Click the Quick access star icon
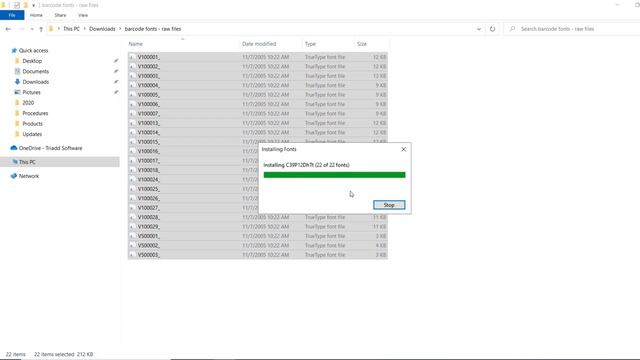Viewport: 640px width, 360px height. tap(14, 51)
